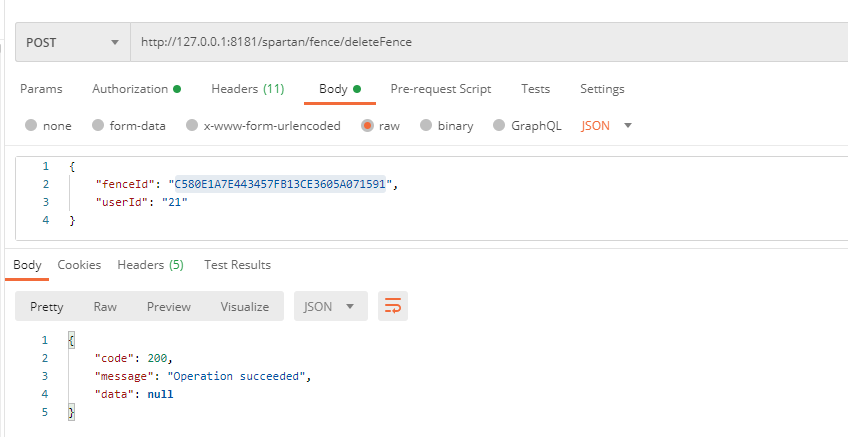
Task: Open the POST method dropdown
Action: click(72, 42)
